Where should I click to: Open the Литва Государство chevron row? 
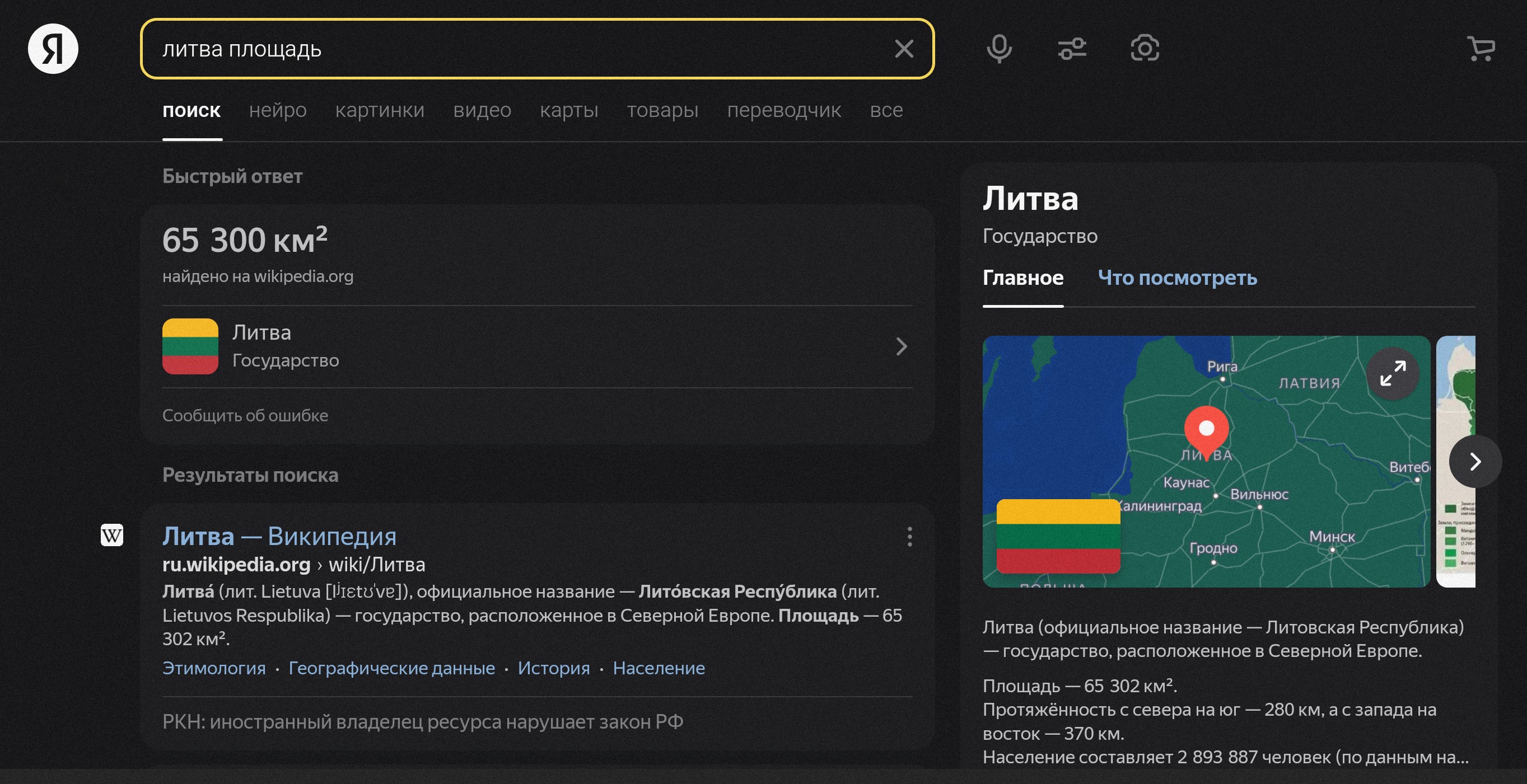tap(537, 346)
